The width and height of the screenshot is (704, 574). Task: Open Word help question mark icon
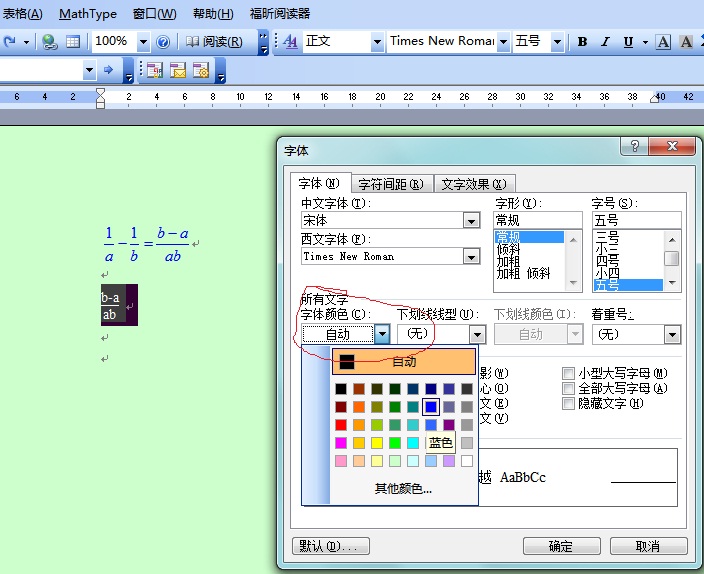pos(163,42)
